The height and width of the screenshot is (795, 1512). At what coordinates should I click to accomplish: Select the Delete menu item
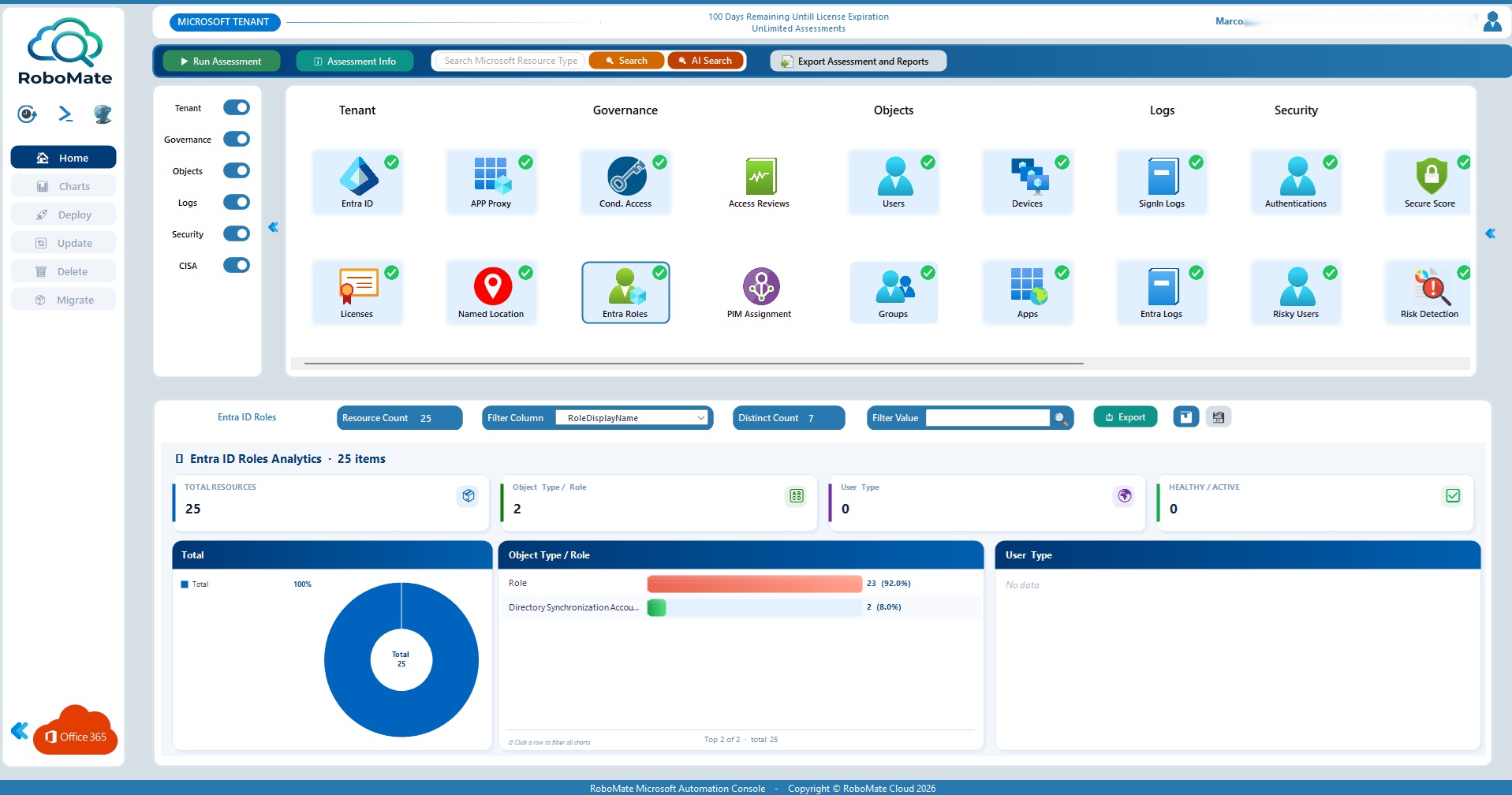click(63, 271)
